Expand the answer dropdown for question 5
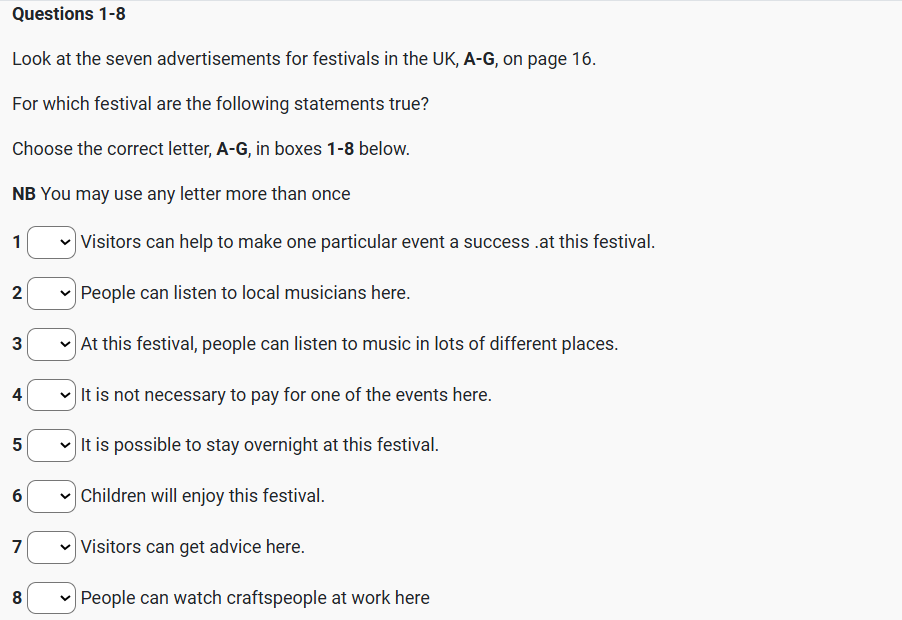 click(x=52, y=445)
